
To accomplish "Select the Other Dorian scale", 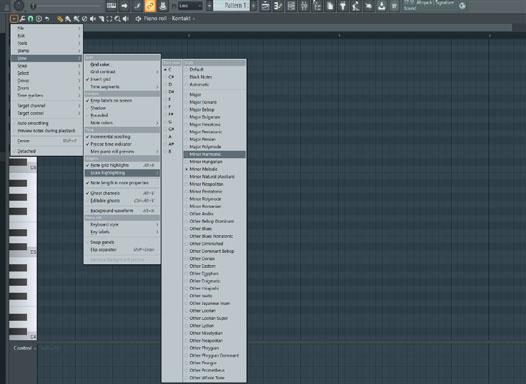I will click(215, 259).
